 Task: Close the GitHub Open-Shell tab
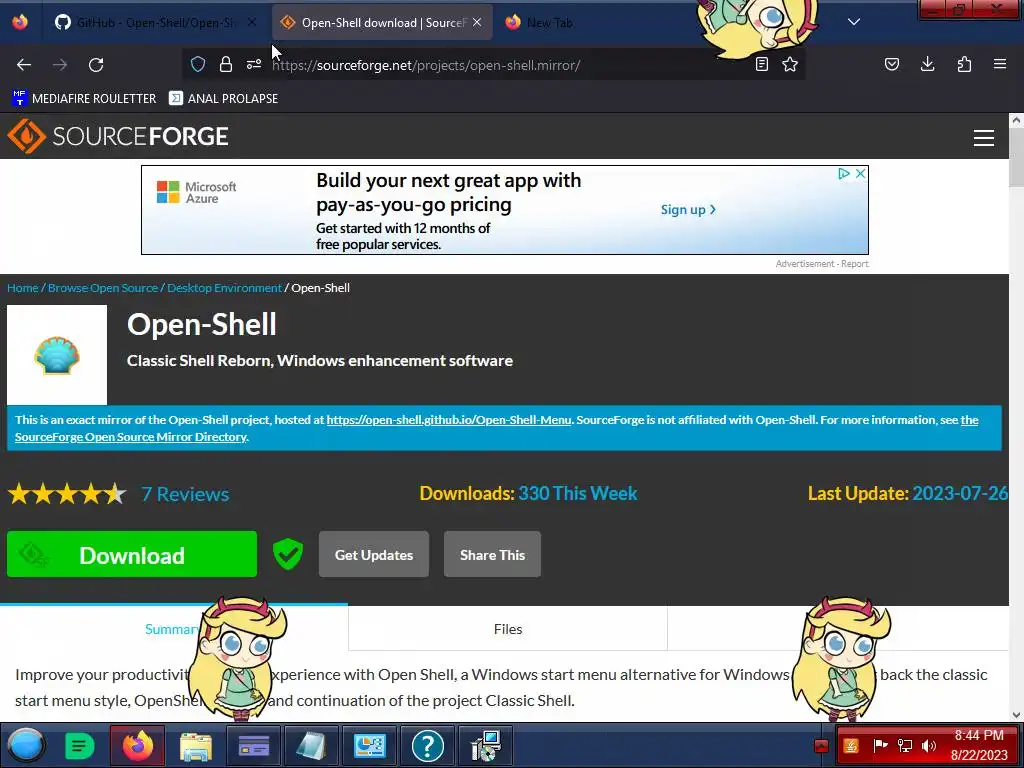pyautogui.click(x=252, y=22)
